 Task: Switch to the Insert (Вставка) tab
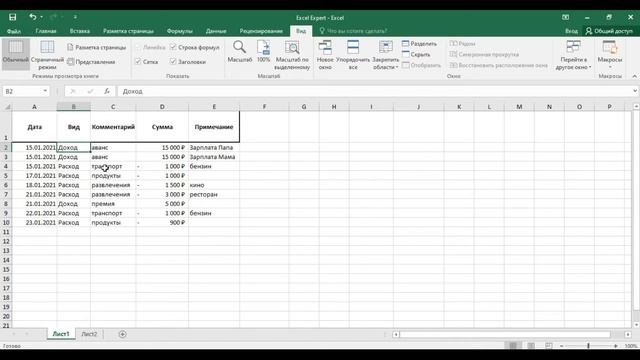click(80, 31)
